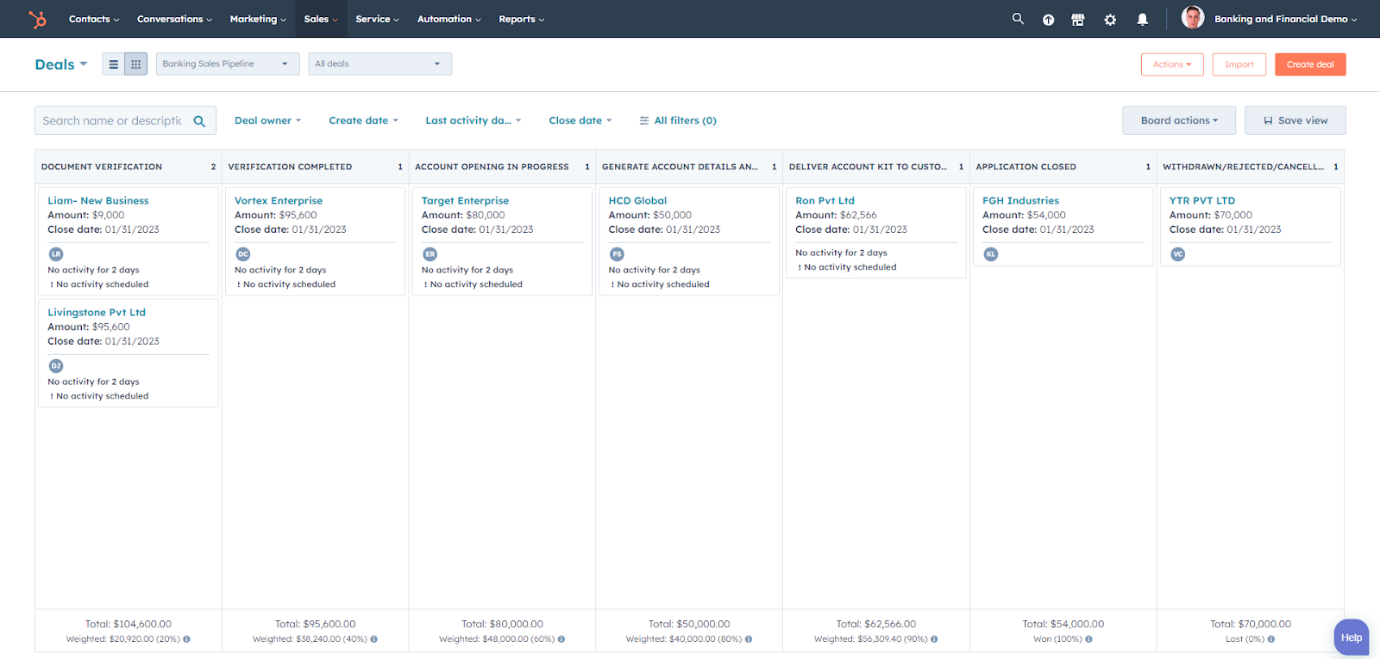The image size is (1380, 659).
Task: Open the global search magnifier icon
Action: point(1017,18)
